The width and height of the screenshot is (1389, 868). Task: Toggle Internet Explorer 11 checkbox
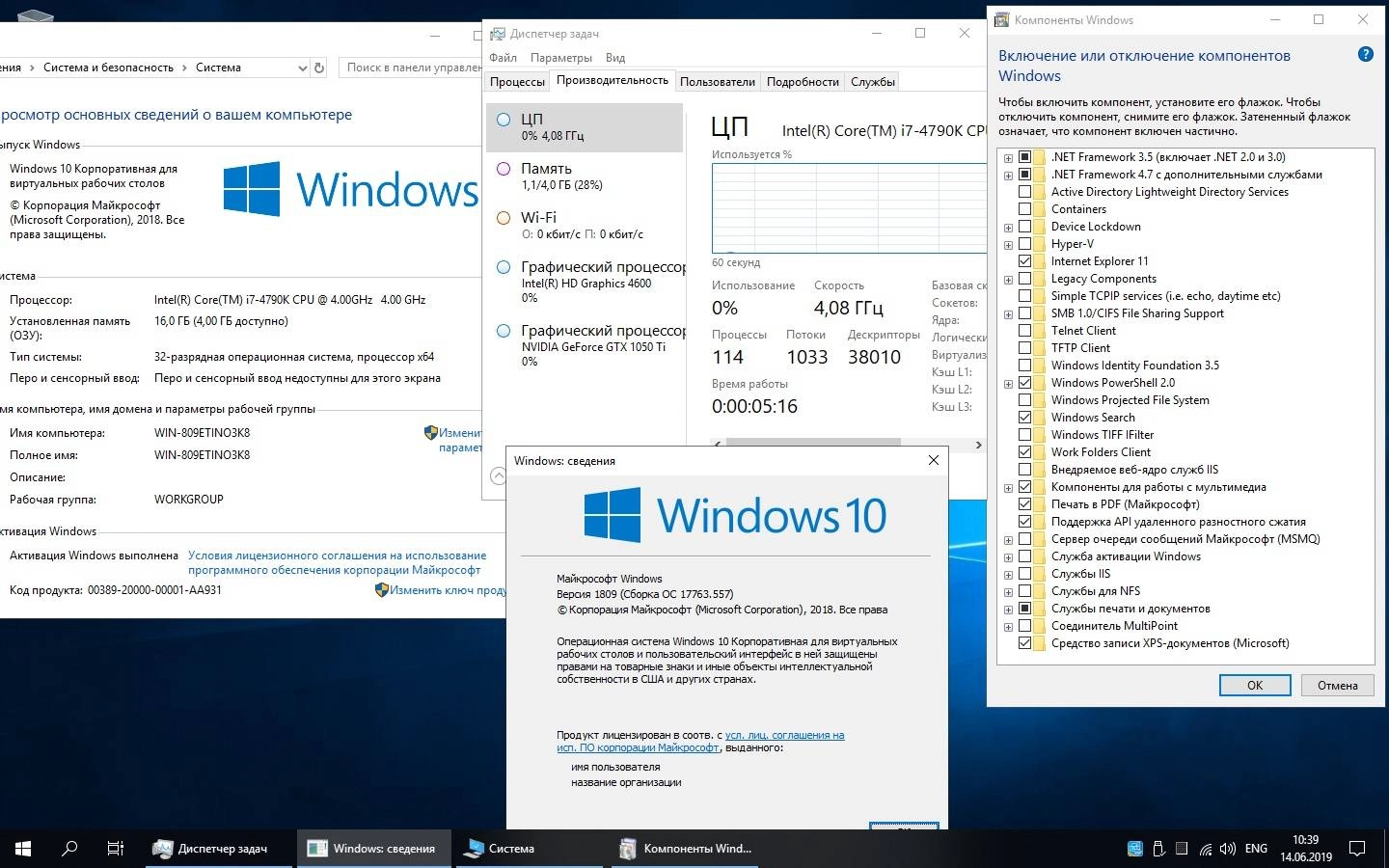[x=1024, y=261]
